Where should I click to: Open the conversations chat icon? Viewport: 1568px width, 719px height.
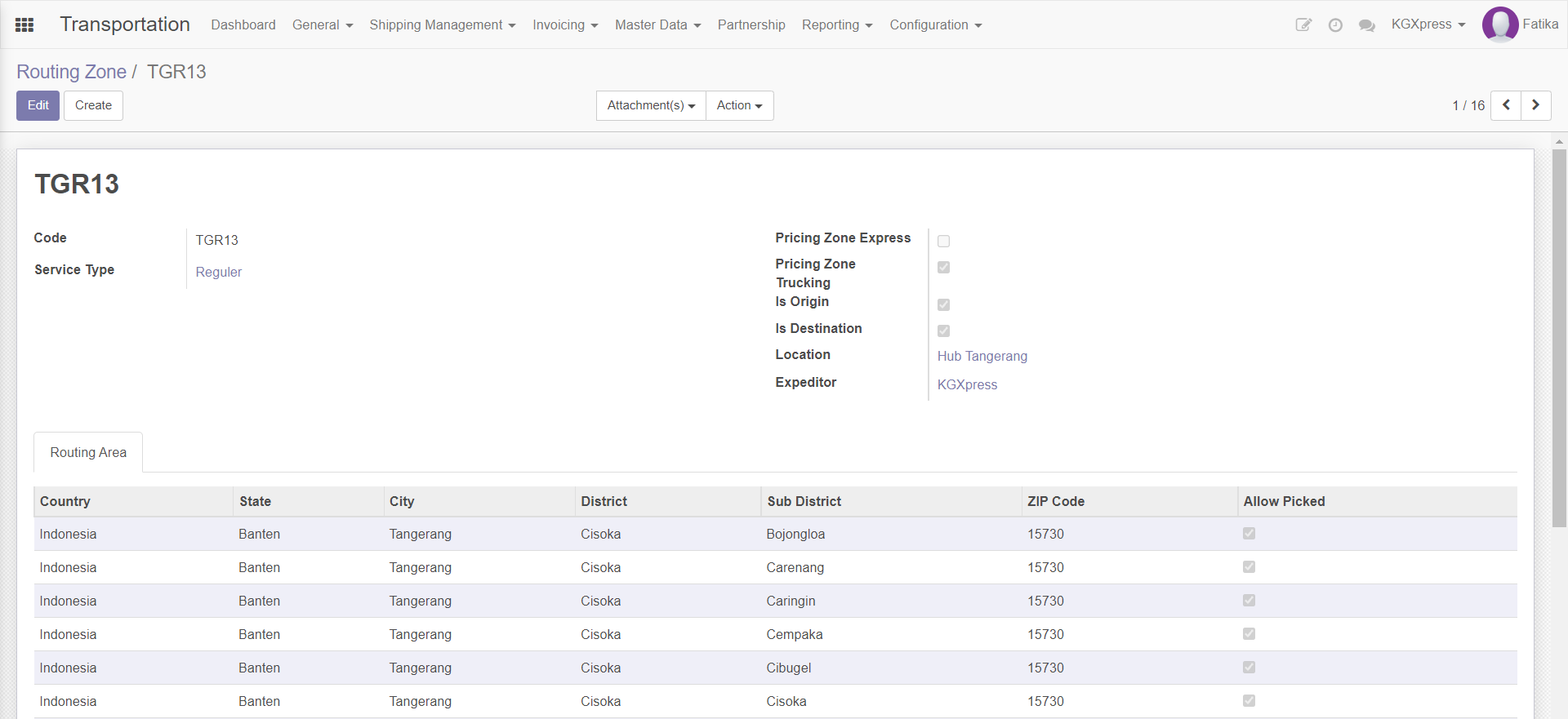[1367, 25]
